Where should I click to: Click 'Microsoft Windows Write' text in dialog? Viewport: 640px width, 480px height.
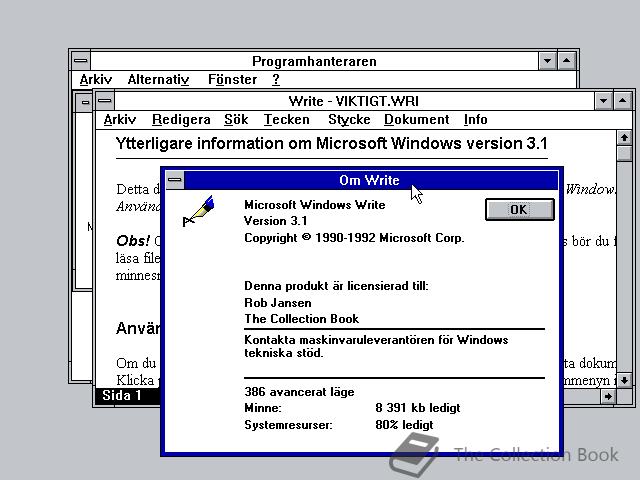[x=314, y=204]
